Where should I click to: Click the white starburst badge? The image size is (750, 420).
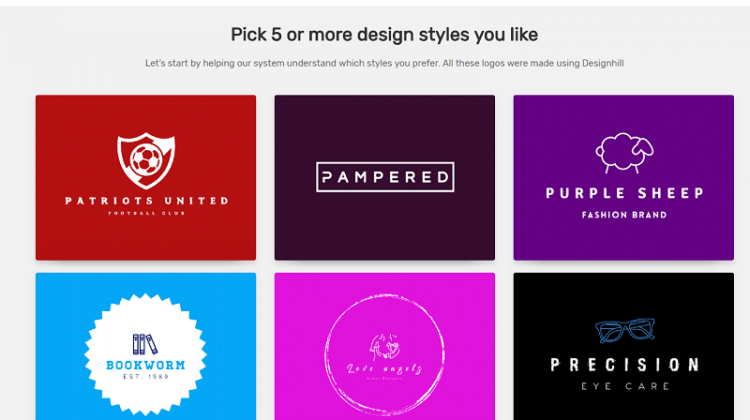pos(145,354)
